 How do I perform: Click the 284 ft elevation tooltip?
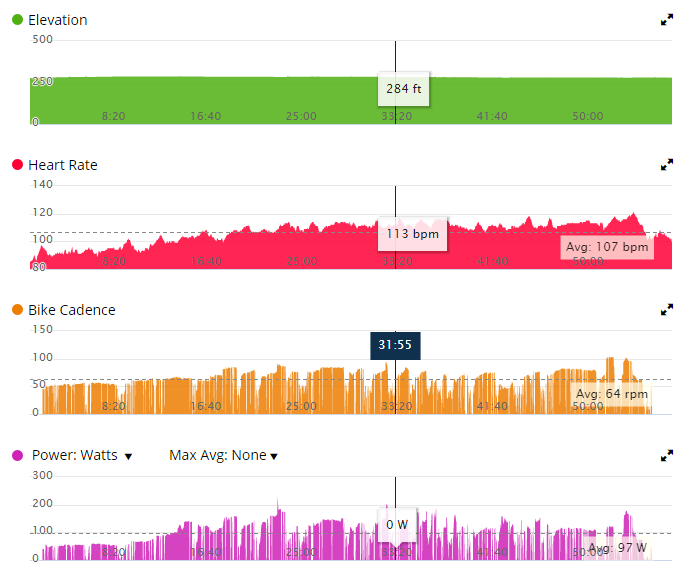403,89
